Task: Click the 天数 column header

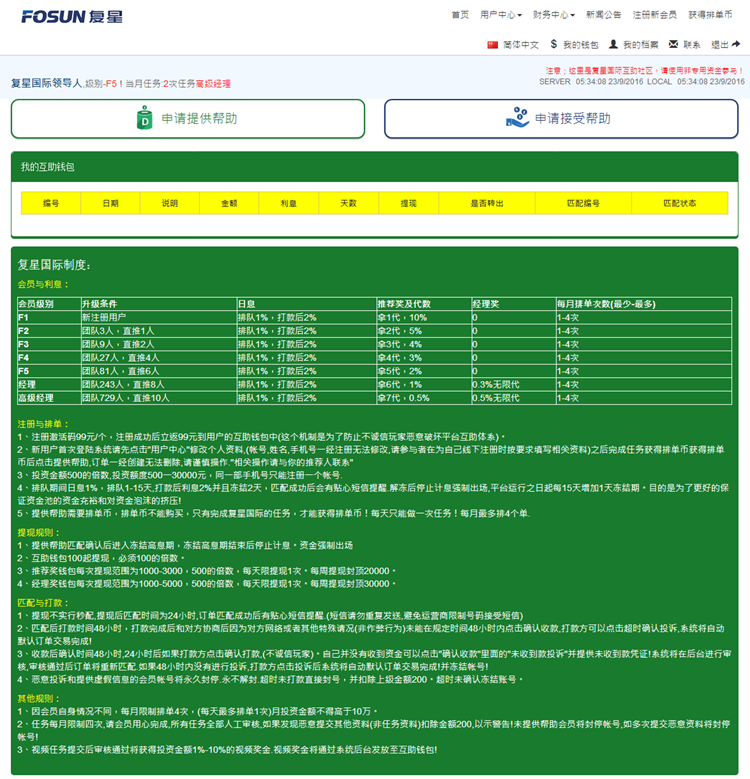Action: [x=349, y=203]
